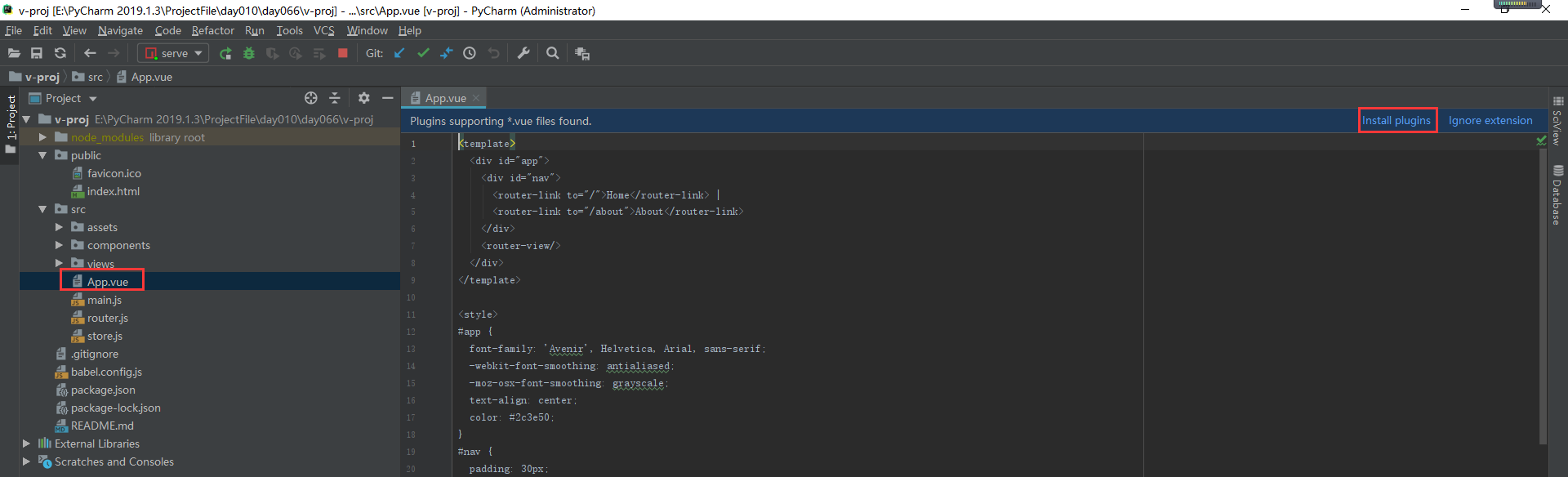Show Git history with the clock icon

coord(470,53)
